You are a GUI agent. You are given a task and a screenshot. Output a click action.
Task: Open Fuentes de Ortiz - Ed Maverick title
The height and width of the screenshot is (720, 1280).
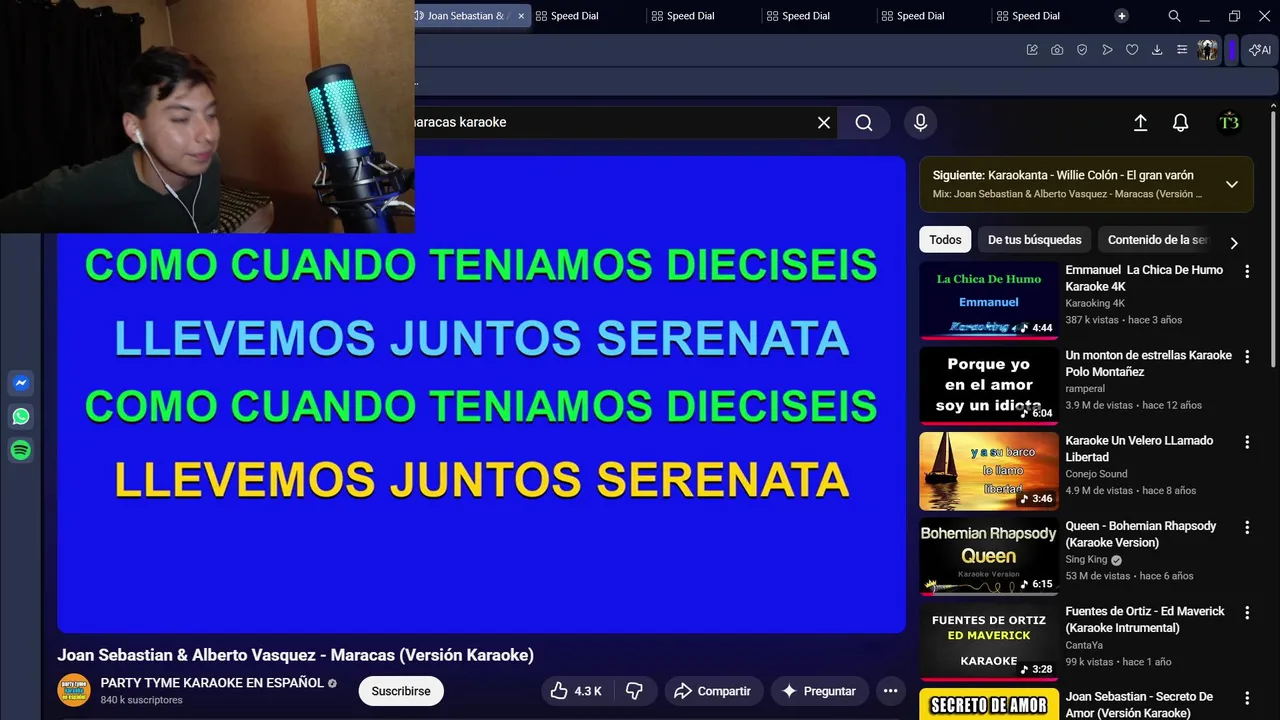(x=1145, y=619)
